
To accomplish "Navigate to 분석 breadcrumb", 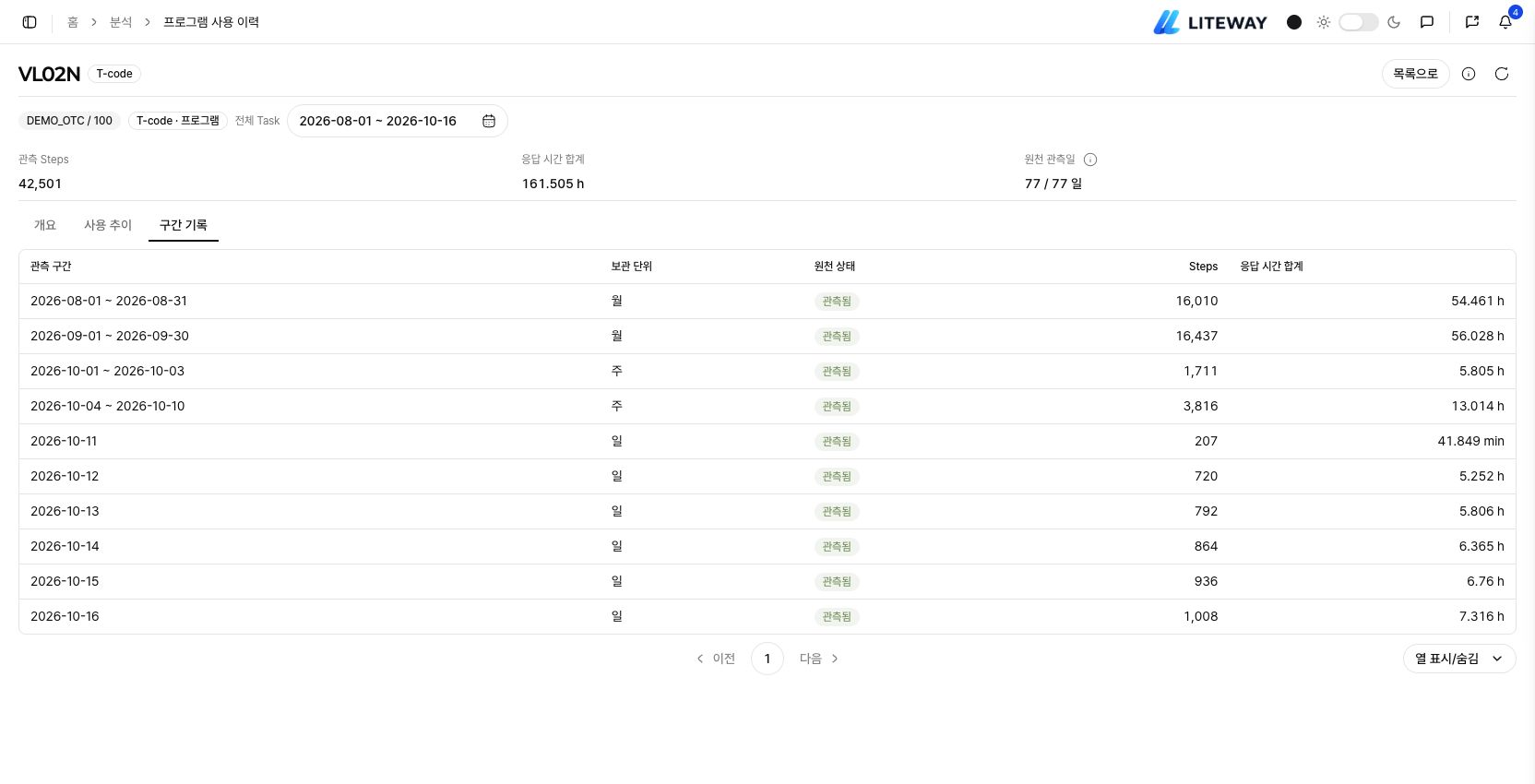I will (x=121, y=22).
